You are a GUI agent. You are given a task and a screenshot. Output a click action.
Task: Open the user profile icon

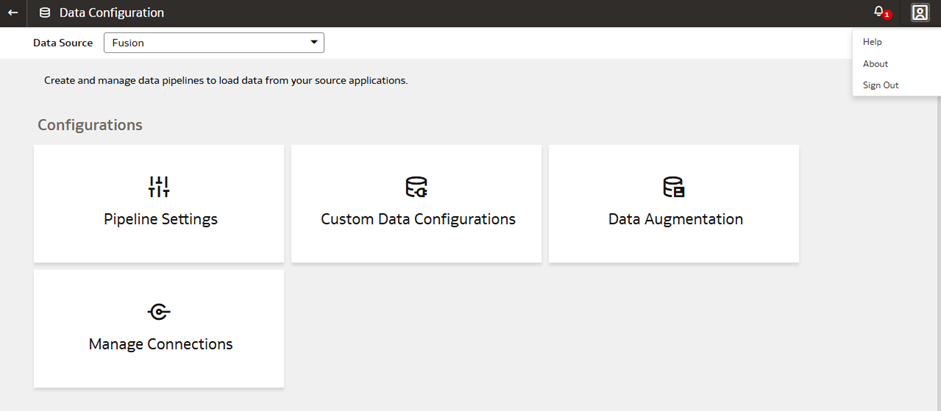(920, 13)
